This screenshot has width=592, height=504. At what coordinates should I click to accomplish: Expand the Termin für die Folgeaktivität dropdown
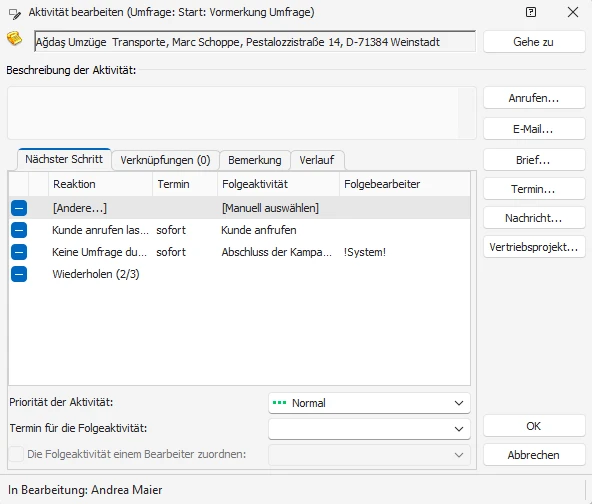tap(369, 428)
